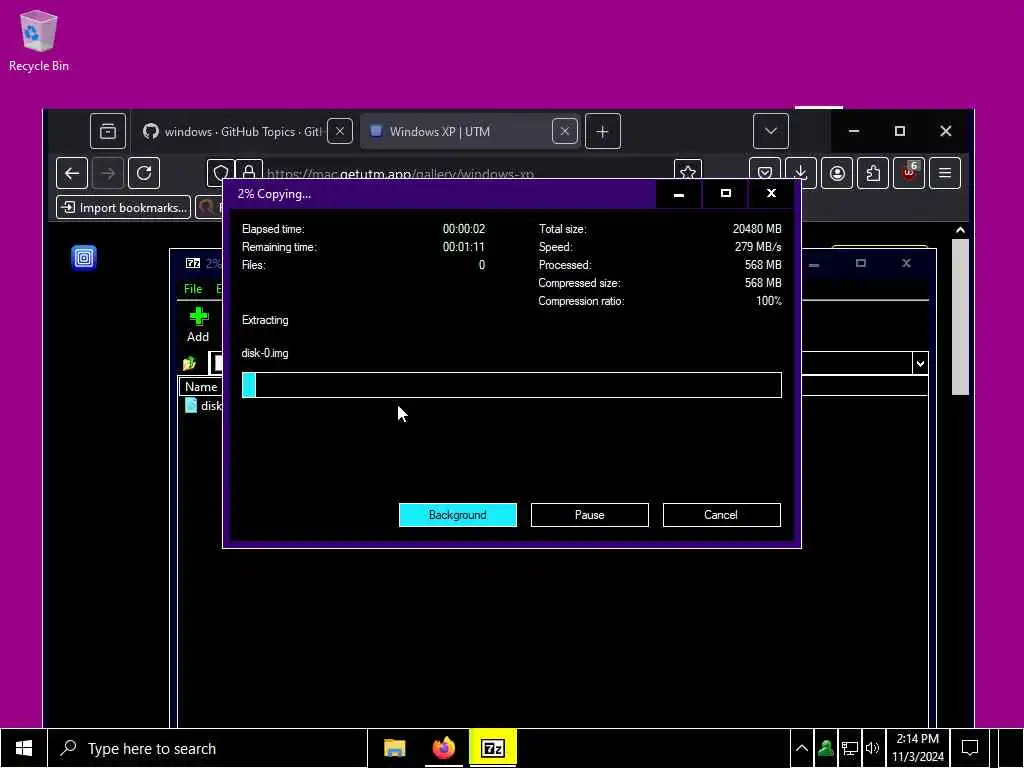Open the notification action center

coord(970,748)
